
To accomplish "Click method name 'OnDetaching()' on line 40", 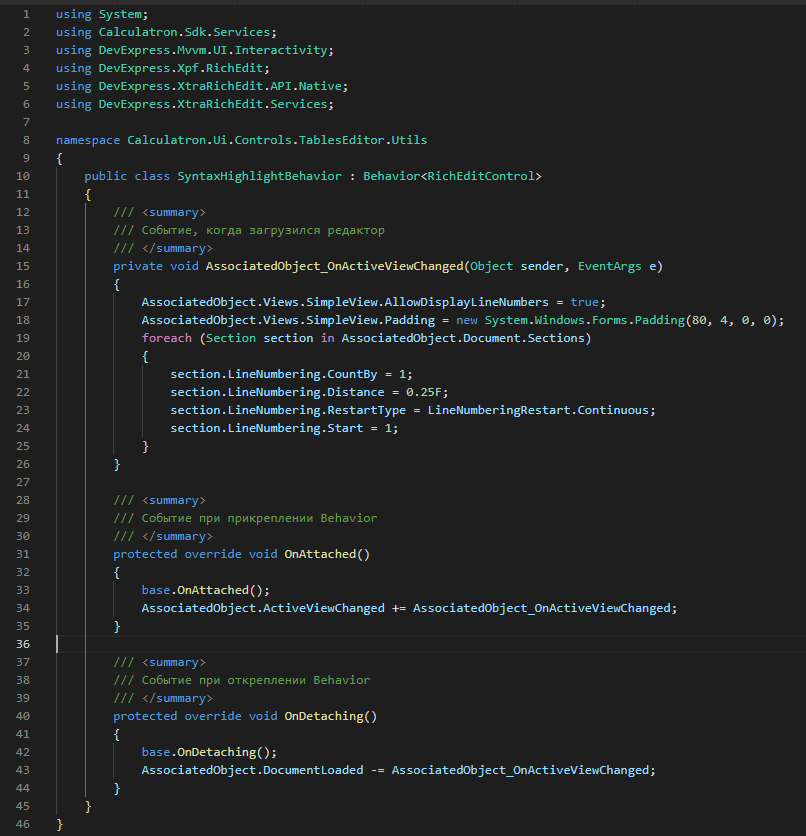I will coord(331,716).
